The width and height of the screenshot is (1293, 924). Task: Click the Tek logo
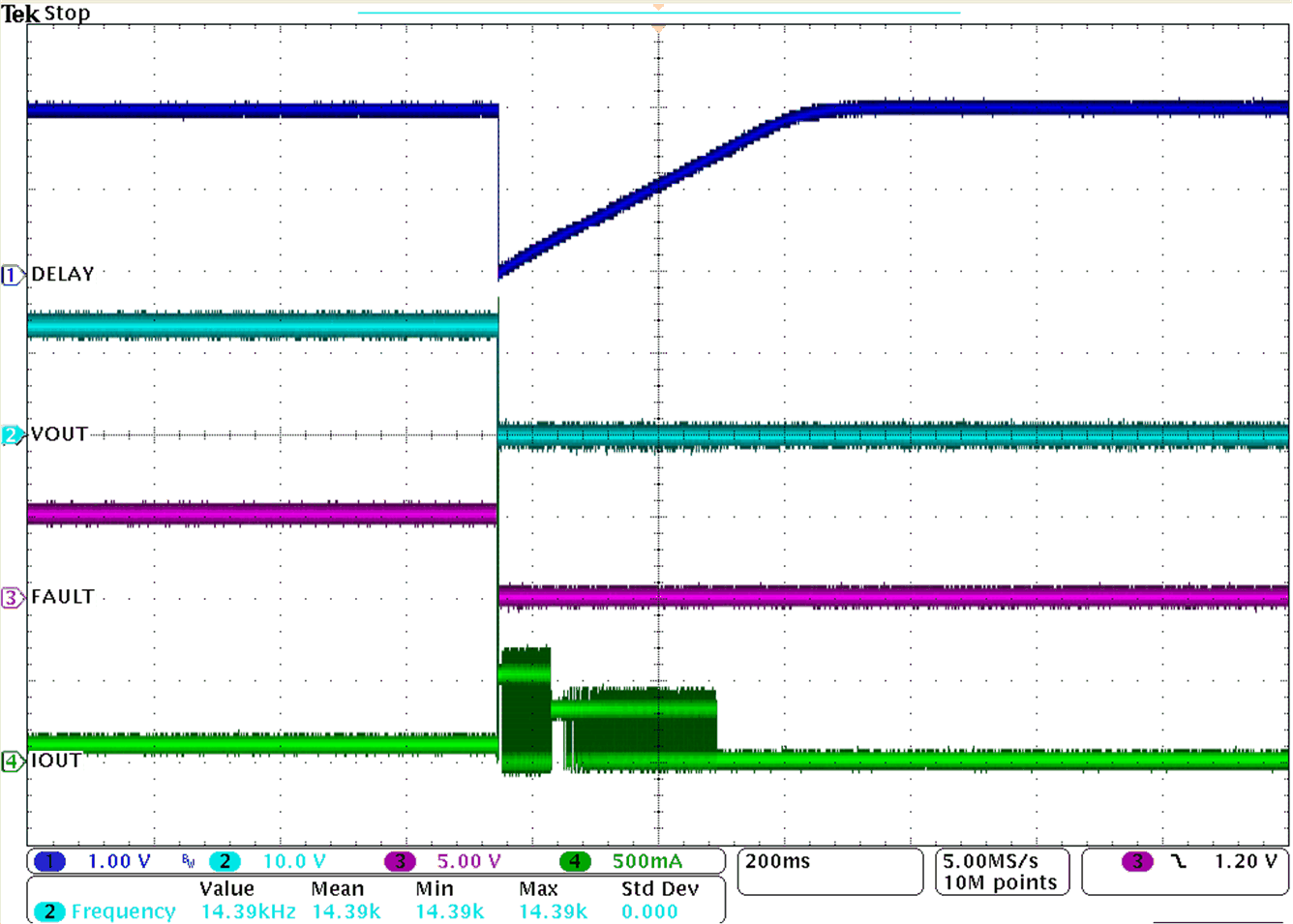[20, 14]
